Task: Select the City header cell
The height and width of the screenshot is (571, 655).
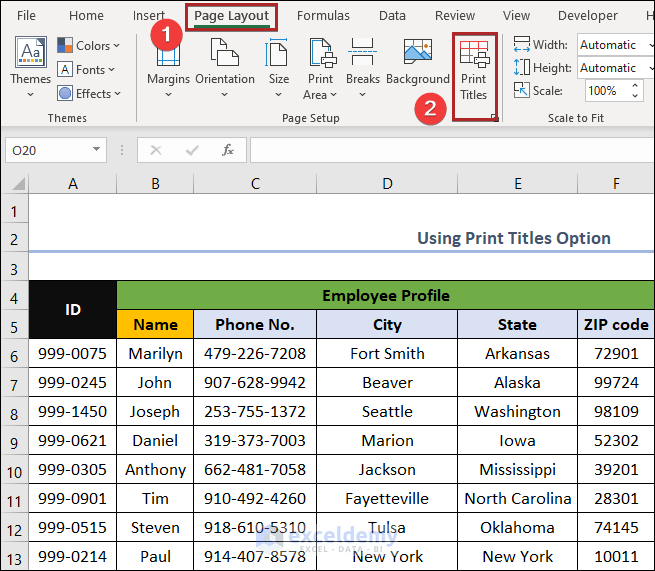Action: tap(387, 325)
